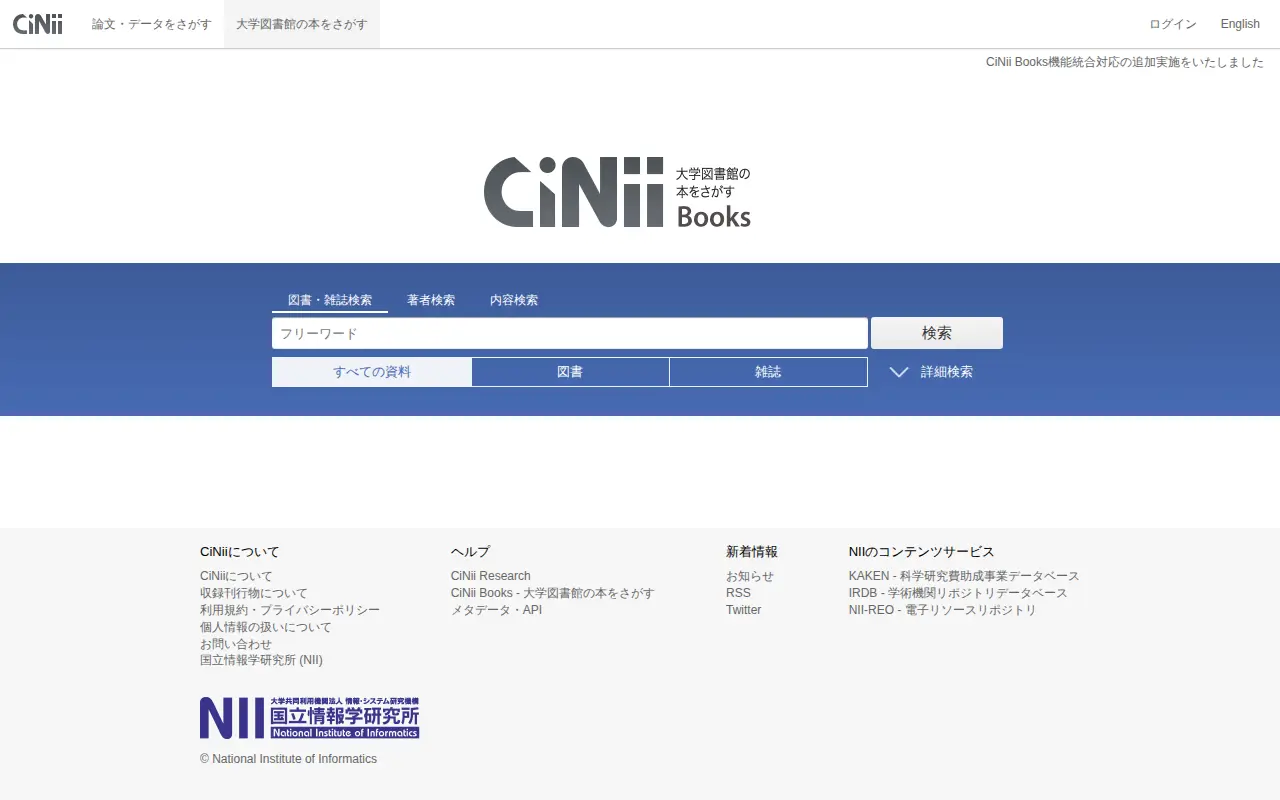This screenshot has height=800, width=1280.
Task: Click the ログイン link
Action: pyautogui.click(x=1173, y=24)
